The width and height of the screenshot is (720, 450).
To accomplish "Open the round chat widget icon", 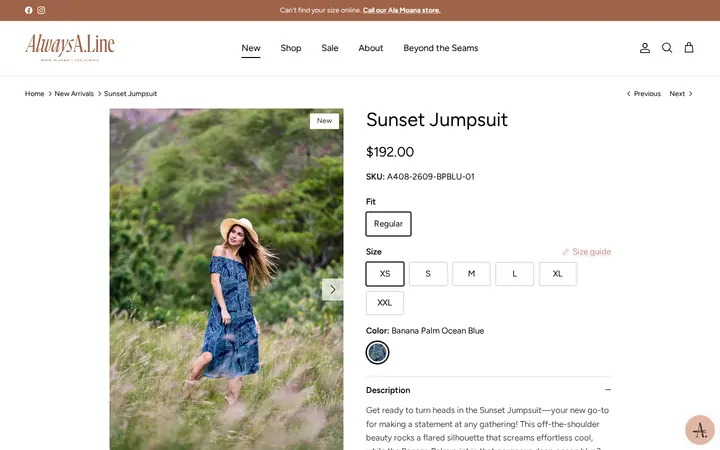I will click(x=699, y=430).
